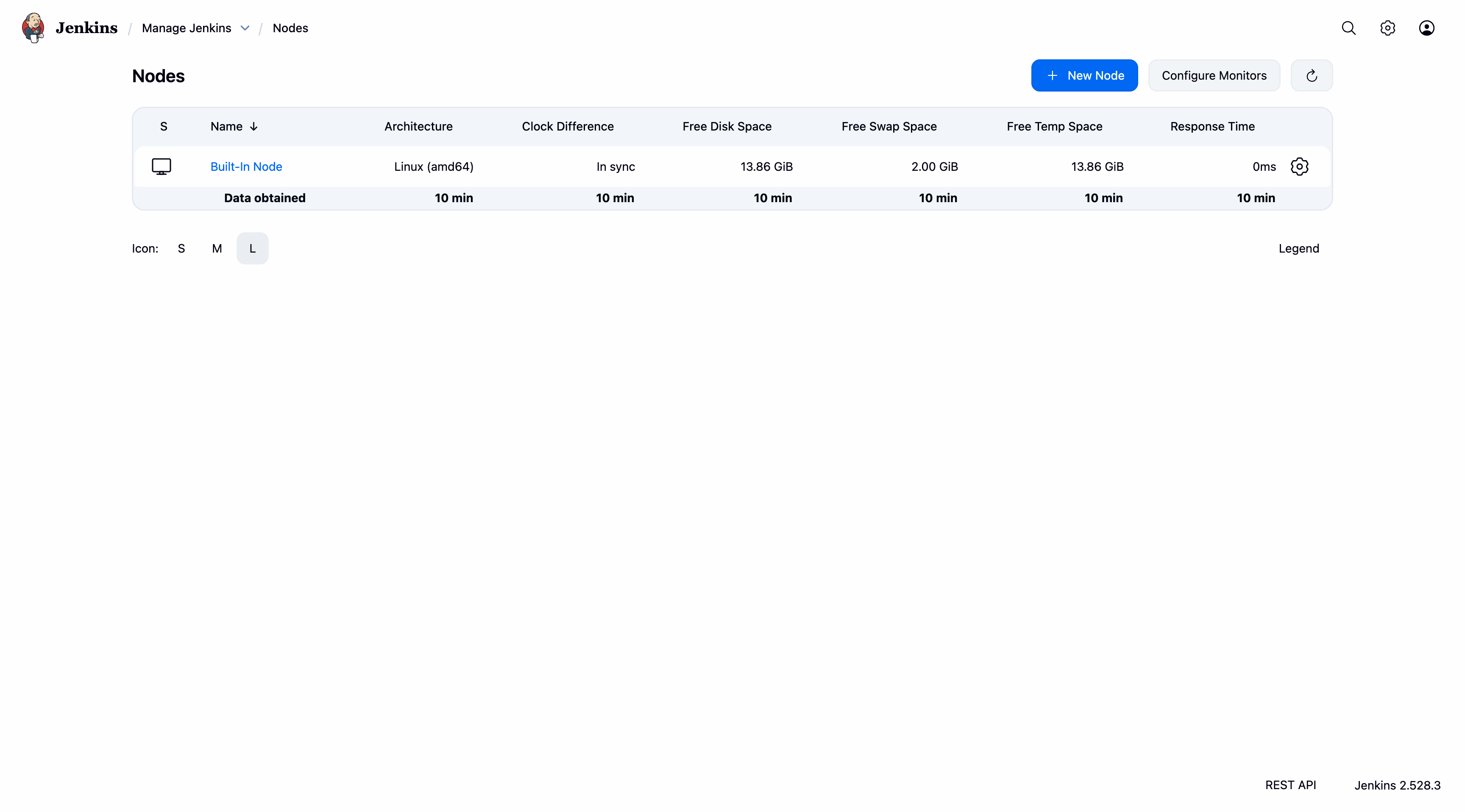This screenshot has width=1465, height=812.
Task: Click the refresh status icon button
Action: point(1312,75)
